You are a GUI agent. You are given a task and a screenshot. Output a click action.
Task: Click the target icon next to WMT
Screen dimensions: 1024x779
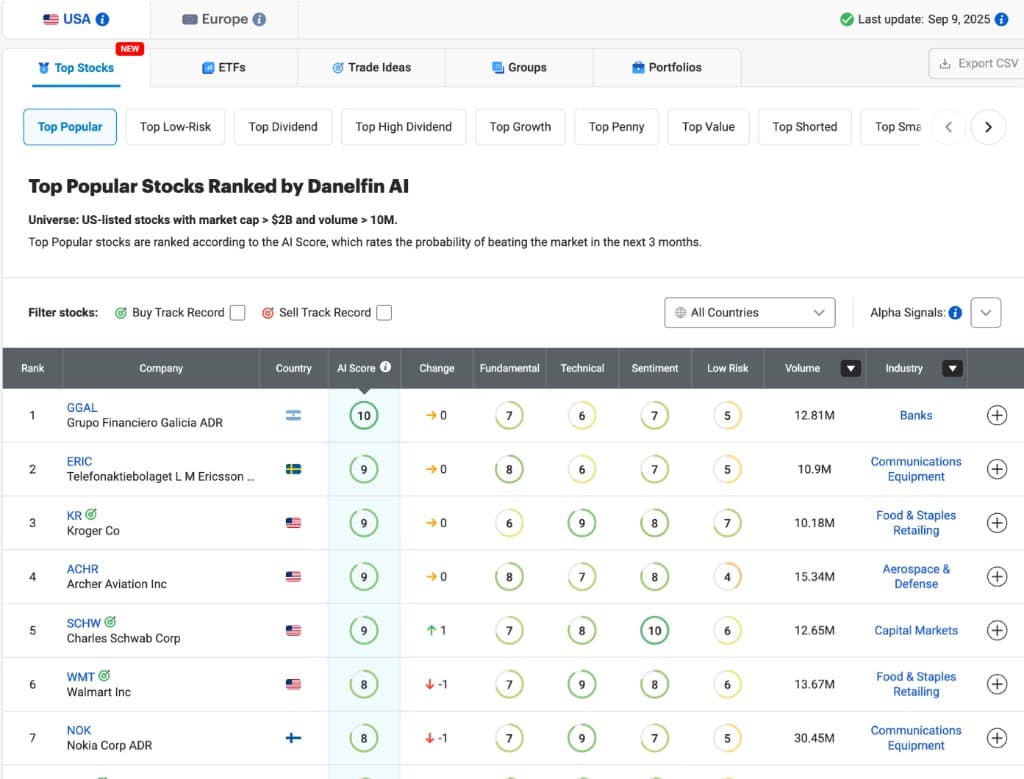(104, 676)
